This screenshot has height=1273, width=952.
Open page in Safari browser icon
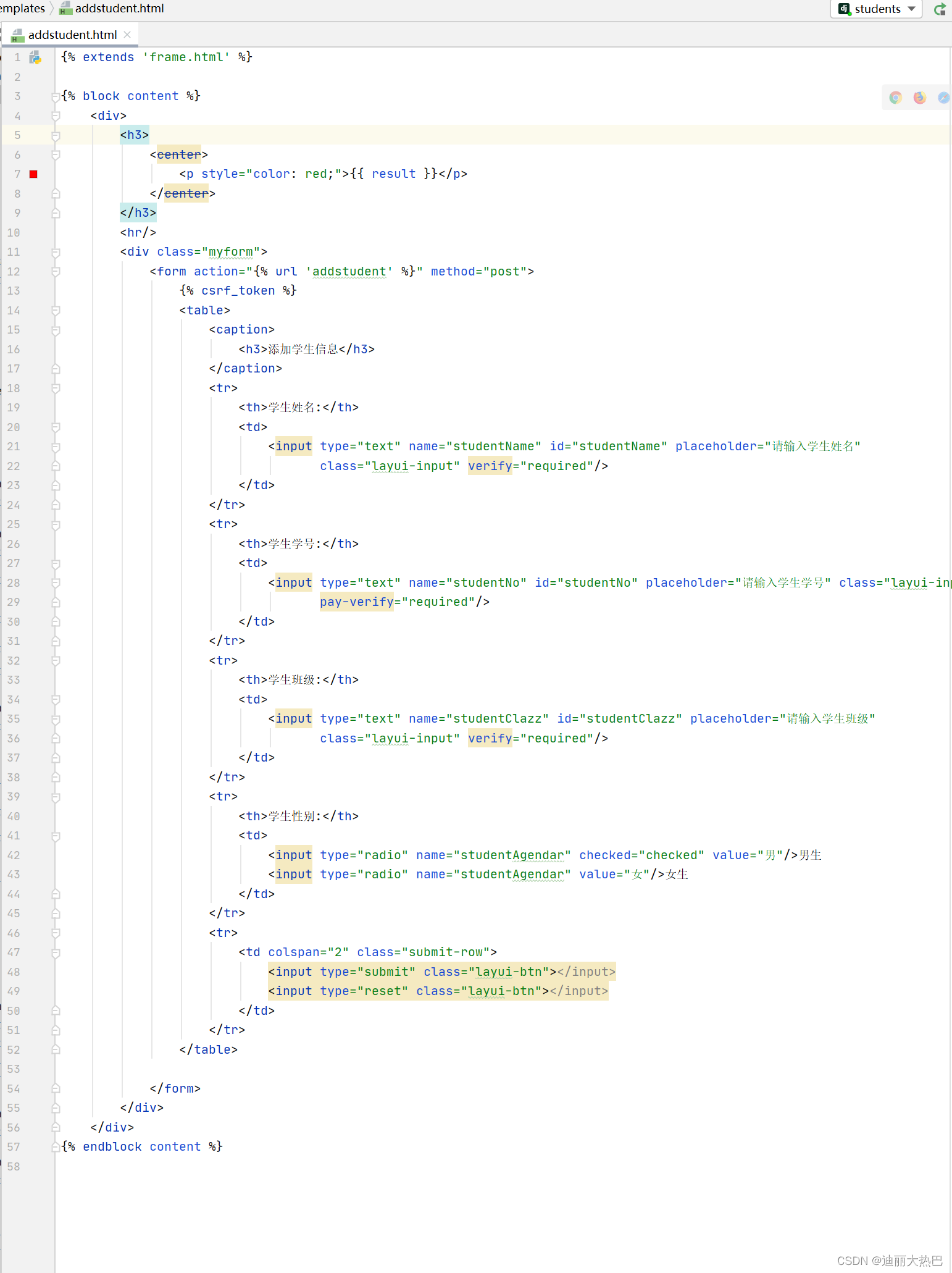(x=943, y=98)
